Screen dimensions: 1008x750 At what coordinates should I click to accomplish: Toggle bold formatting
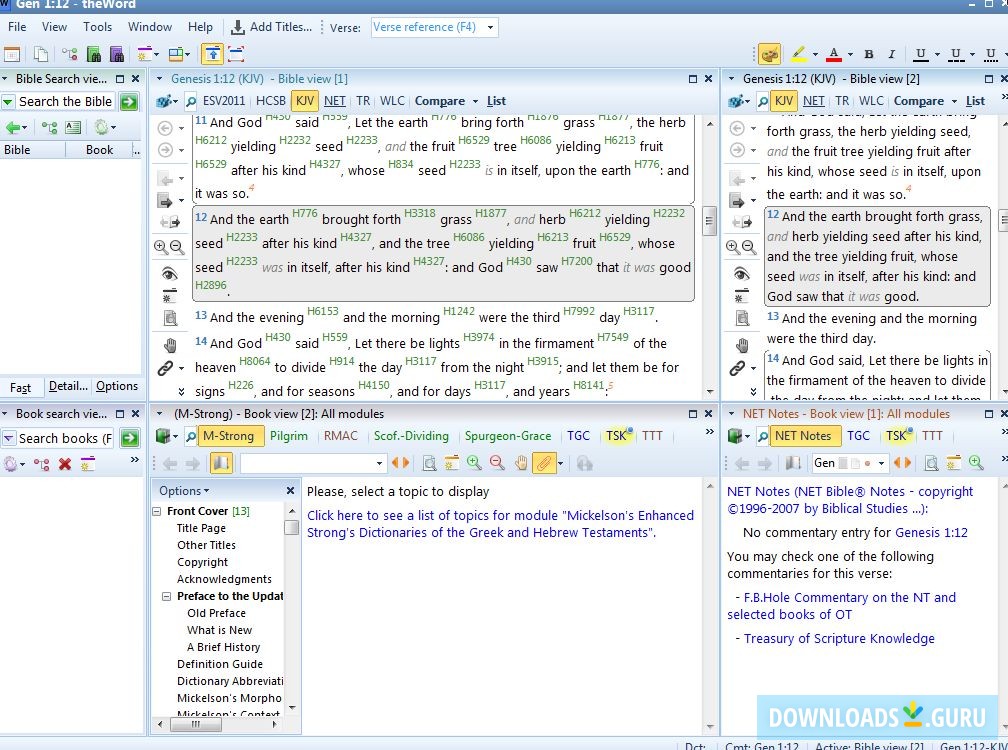coord(868,54)
